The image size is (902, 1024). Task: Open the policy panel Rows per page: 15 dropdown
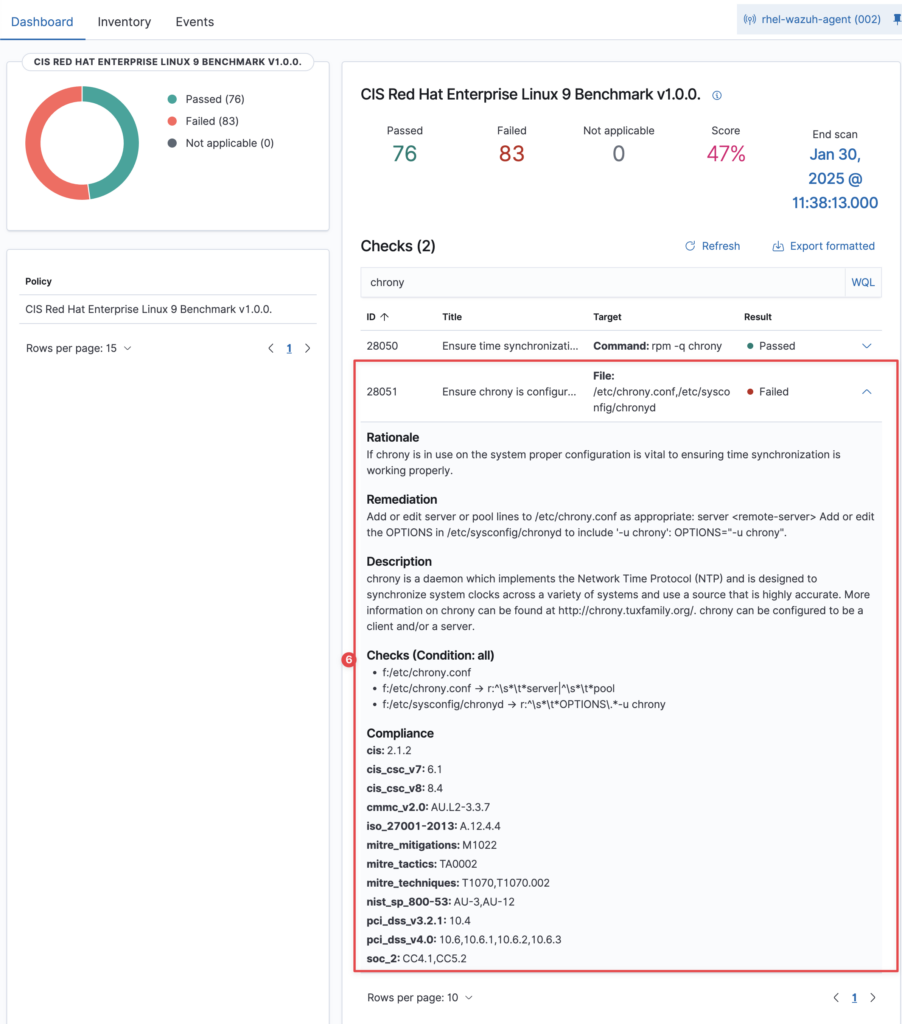(x=78, y=348)
